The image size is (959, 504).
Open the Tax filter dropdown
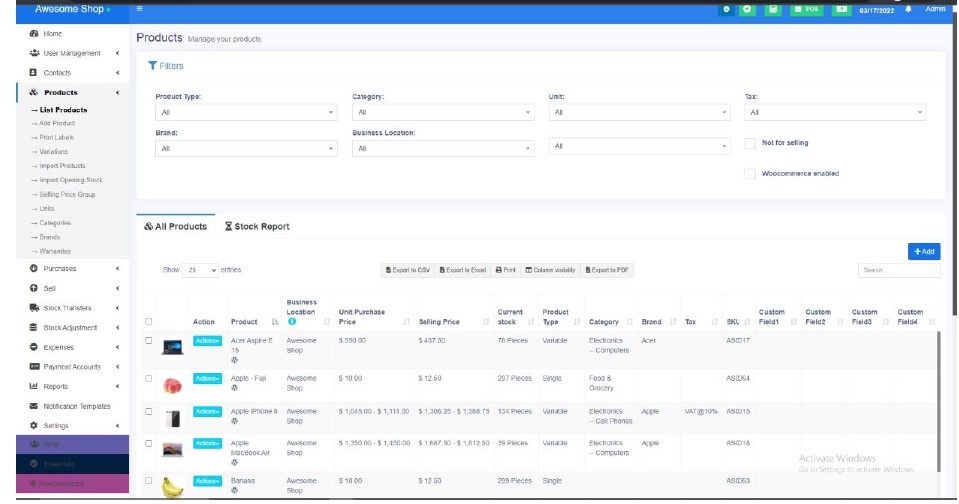pos(836,113)
